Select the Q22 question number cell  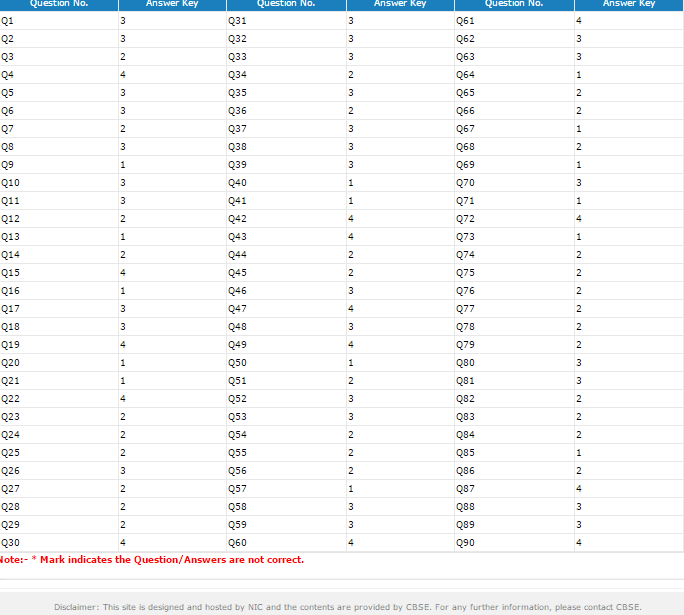[11, 399]
